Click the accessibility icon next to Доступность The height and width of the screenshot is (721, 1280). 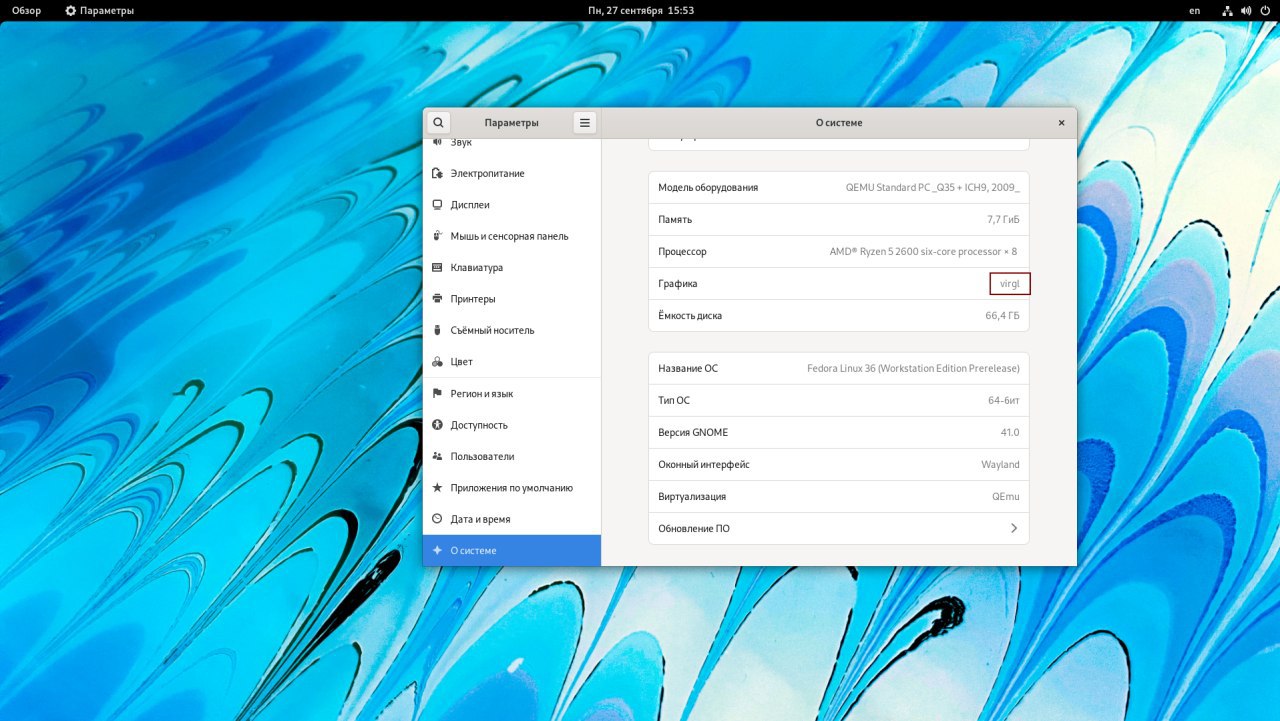pyautogui.click(x=437, y=425)
